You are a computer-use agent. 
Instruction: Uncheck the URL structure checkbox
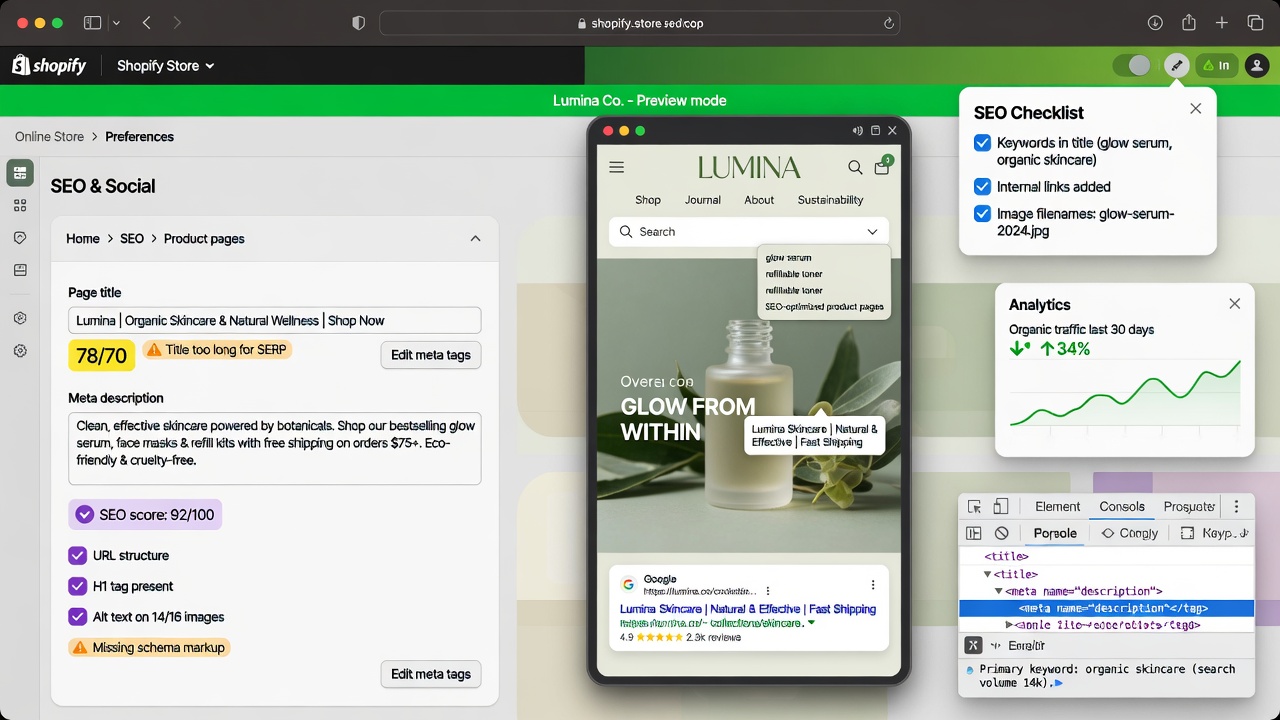[77, 556]
